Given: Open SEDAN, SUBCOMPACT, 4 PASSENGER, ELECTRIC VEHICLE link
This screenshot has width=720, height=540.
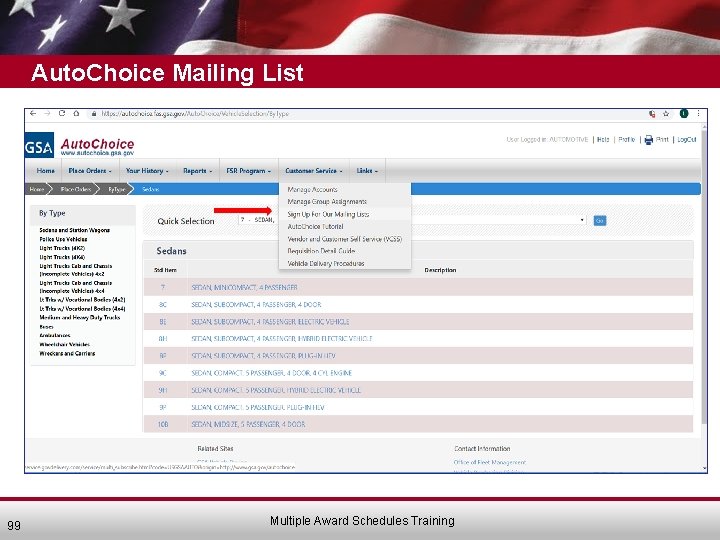Looking at the screenshot, I should (x=270, y=322).
